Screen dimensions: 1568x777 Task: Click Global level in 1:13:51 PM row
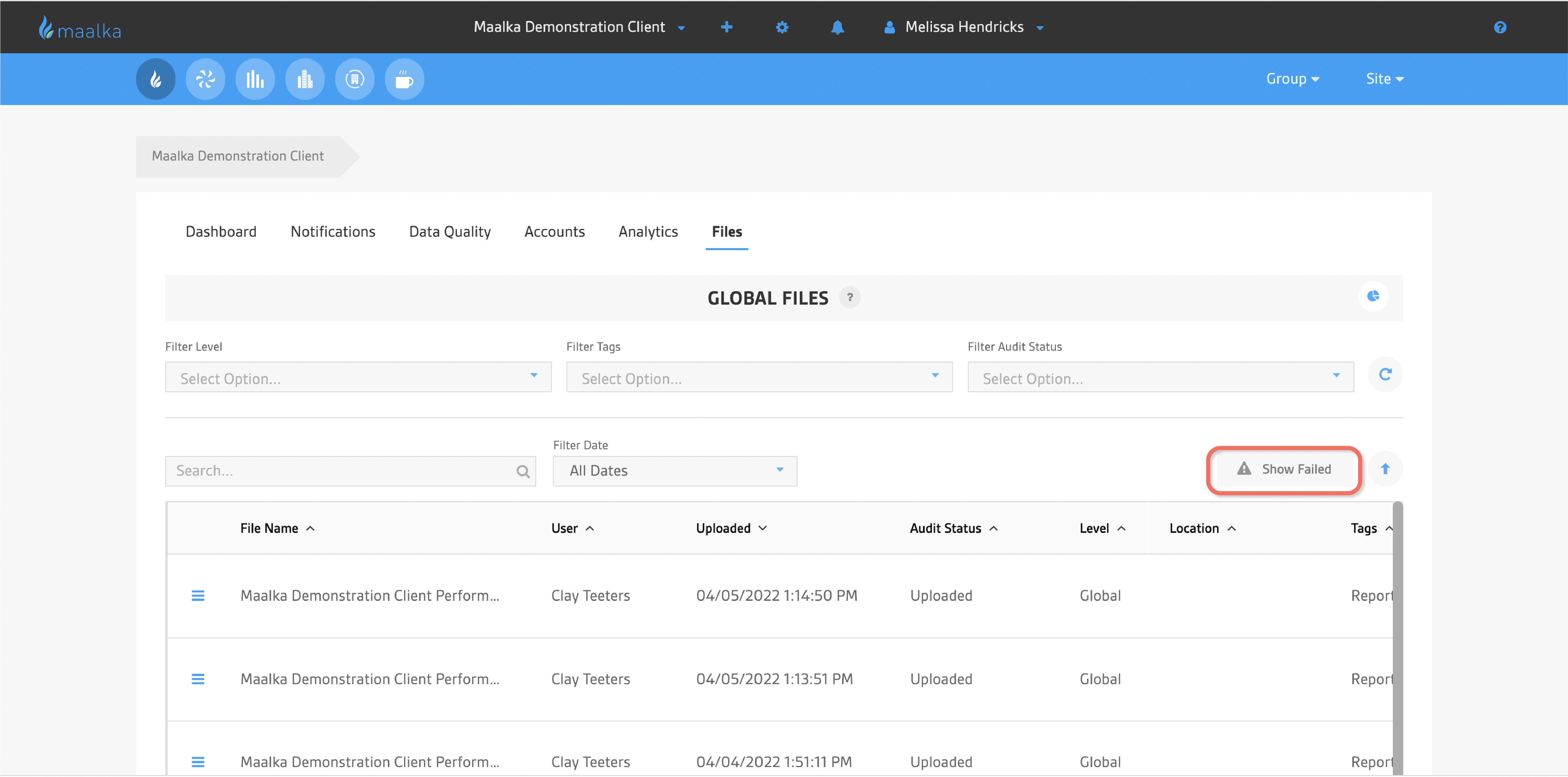pos(1100,679)
